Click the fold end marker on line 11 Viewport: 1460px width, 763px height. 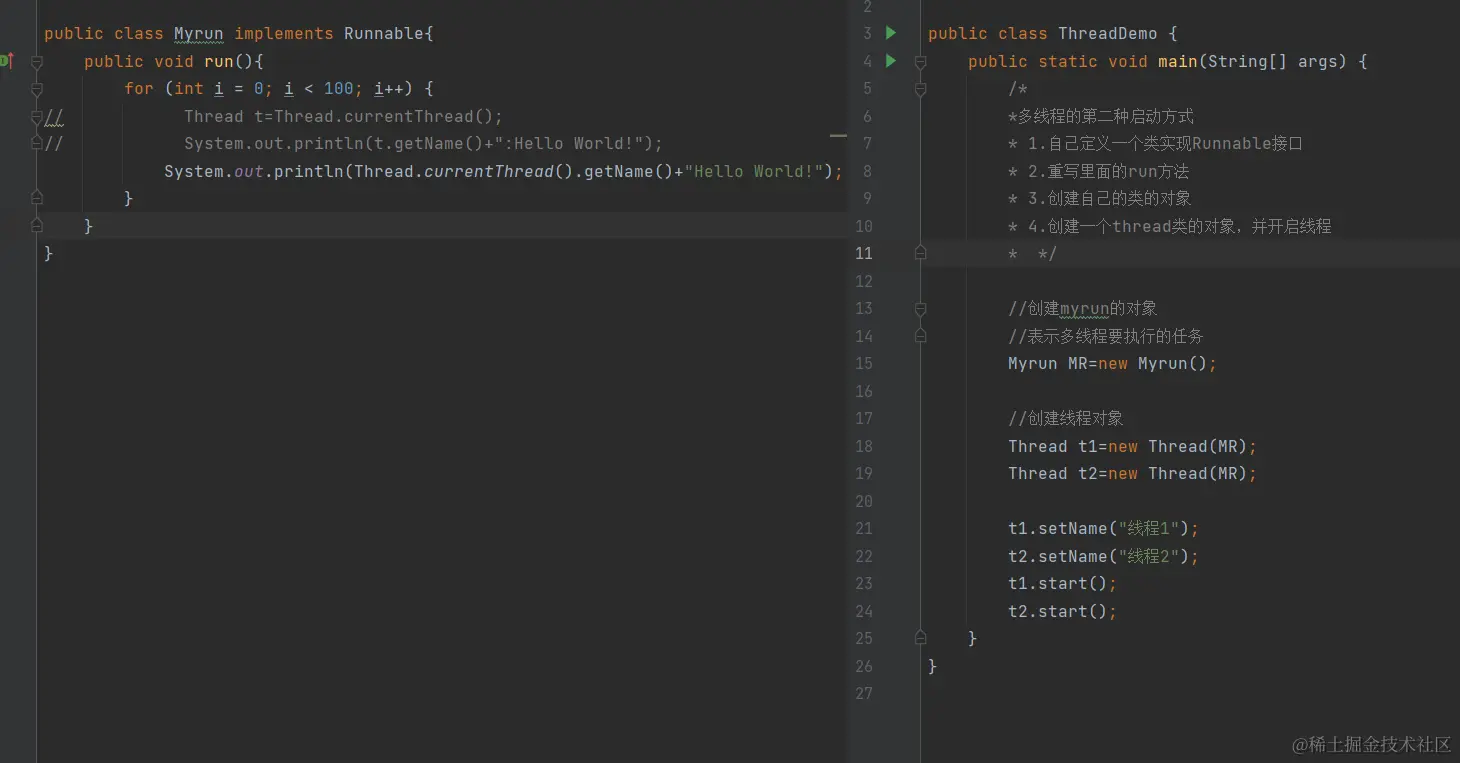[920, 254]
